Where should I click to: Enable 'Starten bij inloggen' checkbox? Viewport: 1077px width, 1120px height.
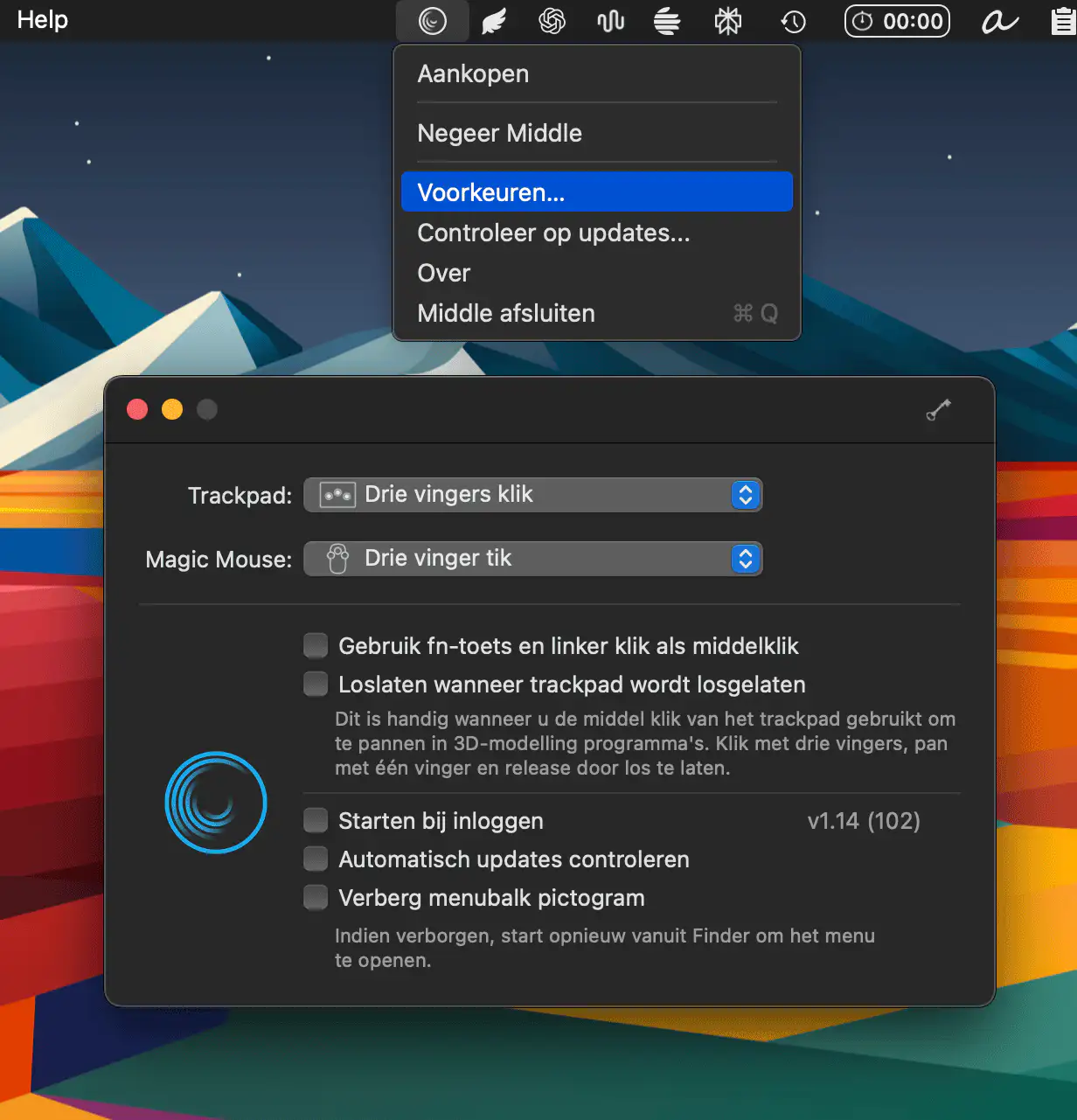click(316, 820)
